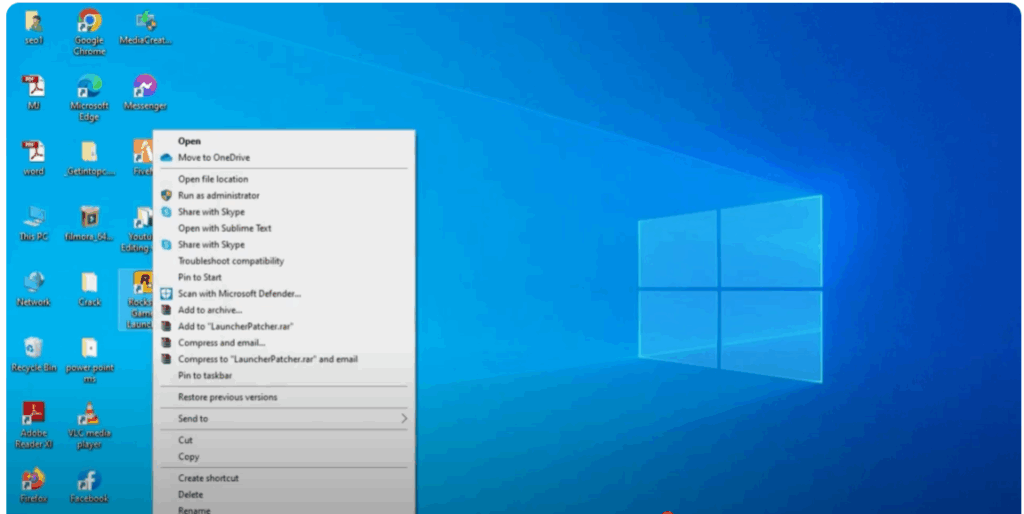This screenshot has height=514, width=1024.
Task: Choose Create shortcut
Action: 283,478
